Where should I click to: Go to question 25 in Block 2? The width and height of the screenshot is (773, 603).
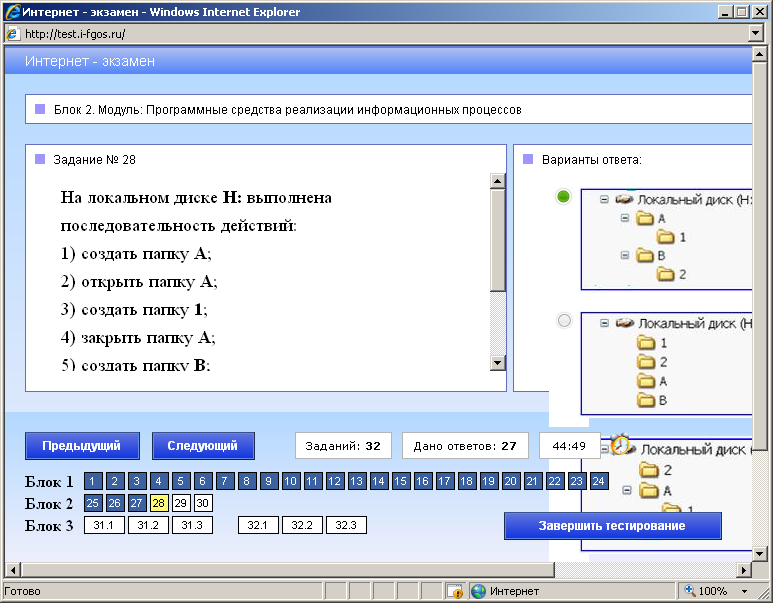pyautogui.click(x=93, y=503)
